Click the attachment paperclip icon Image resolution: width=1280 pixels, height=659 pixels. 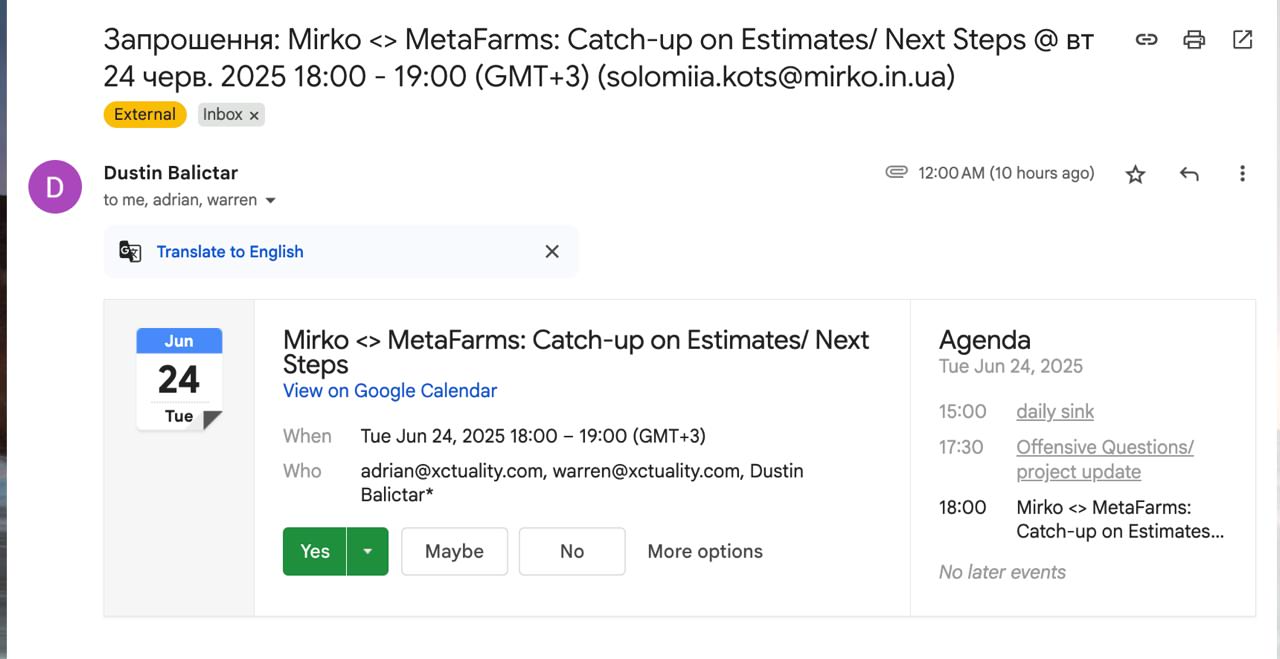point(896,172)
